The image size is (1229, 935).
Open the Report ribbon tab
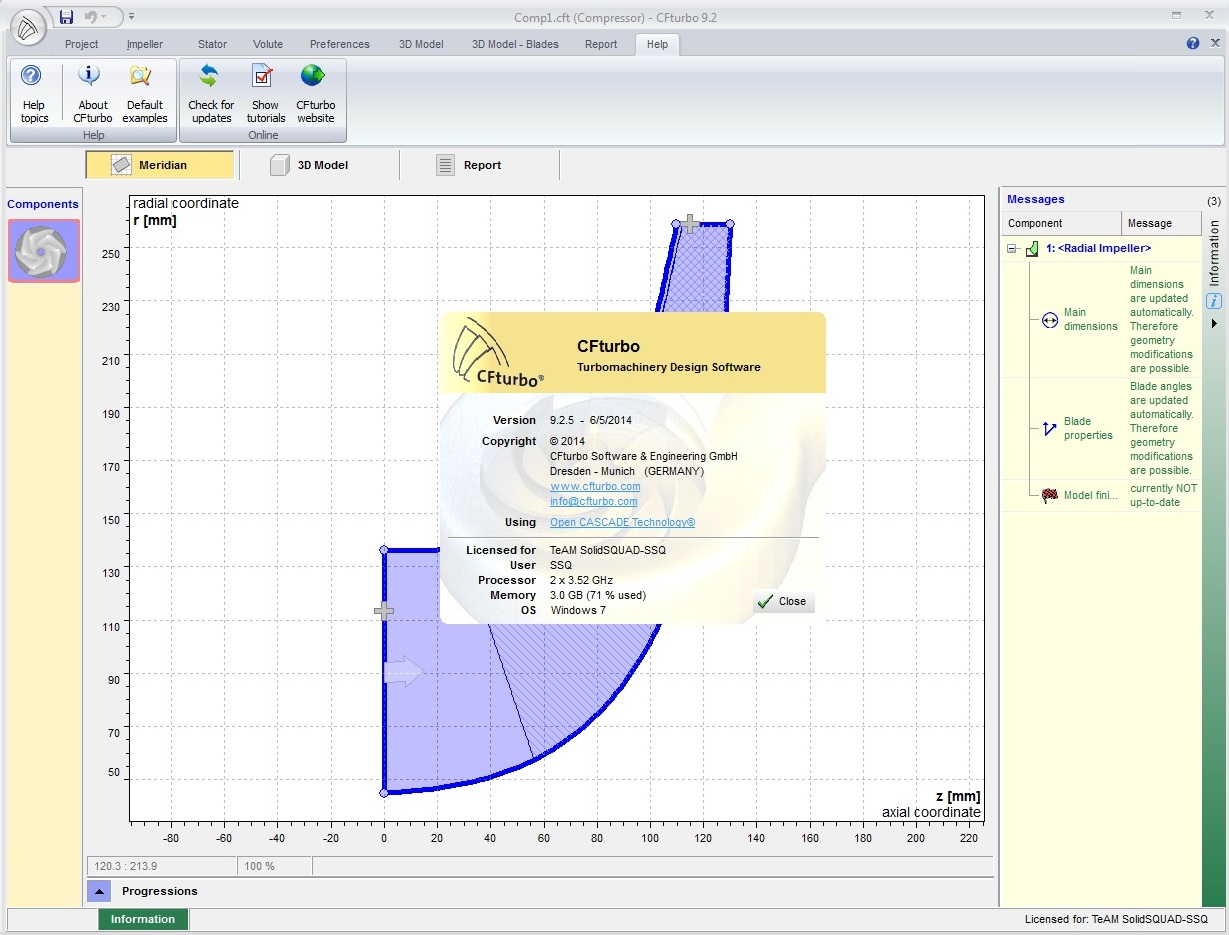pyautogui.click(x=601, y=44)
